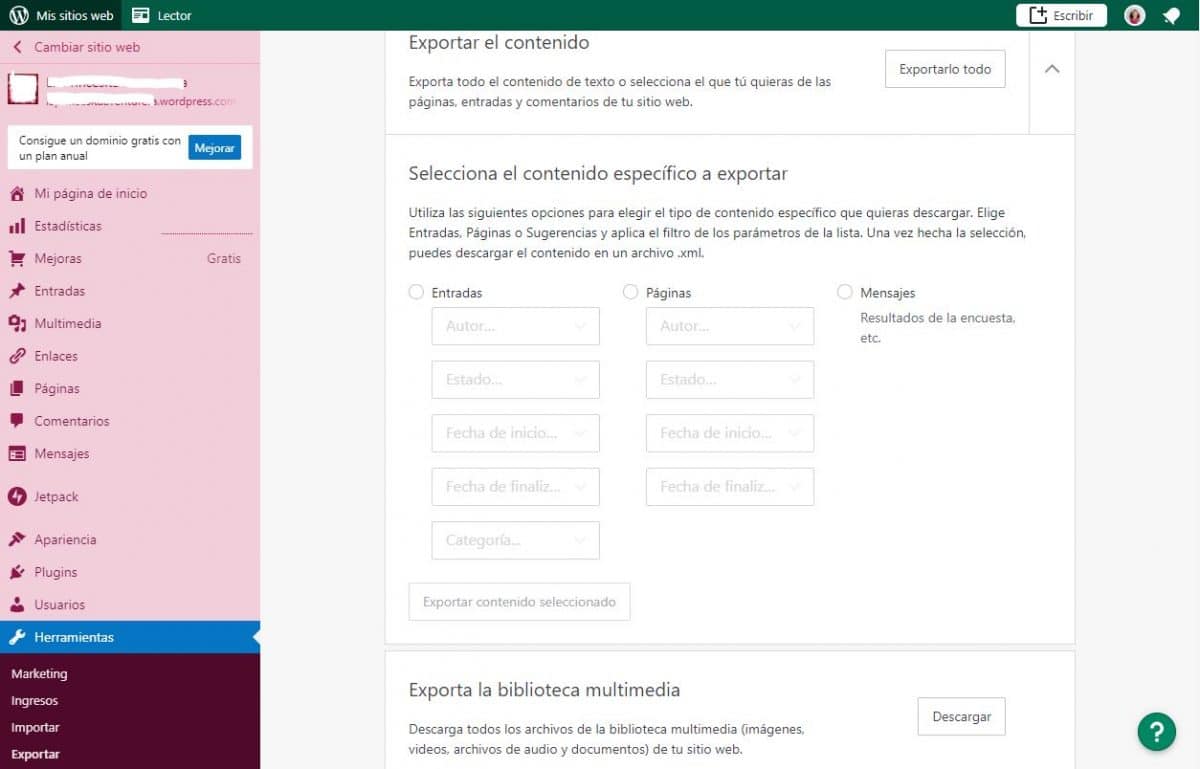Click the Entradas pin icon

[17, 291]
